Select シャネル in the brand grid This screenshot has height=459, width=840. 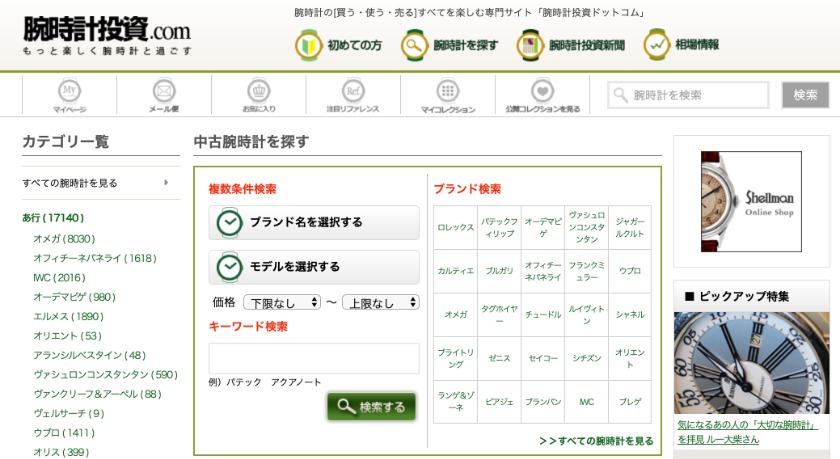pyautogui.click(x=630, y=315)
